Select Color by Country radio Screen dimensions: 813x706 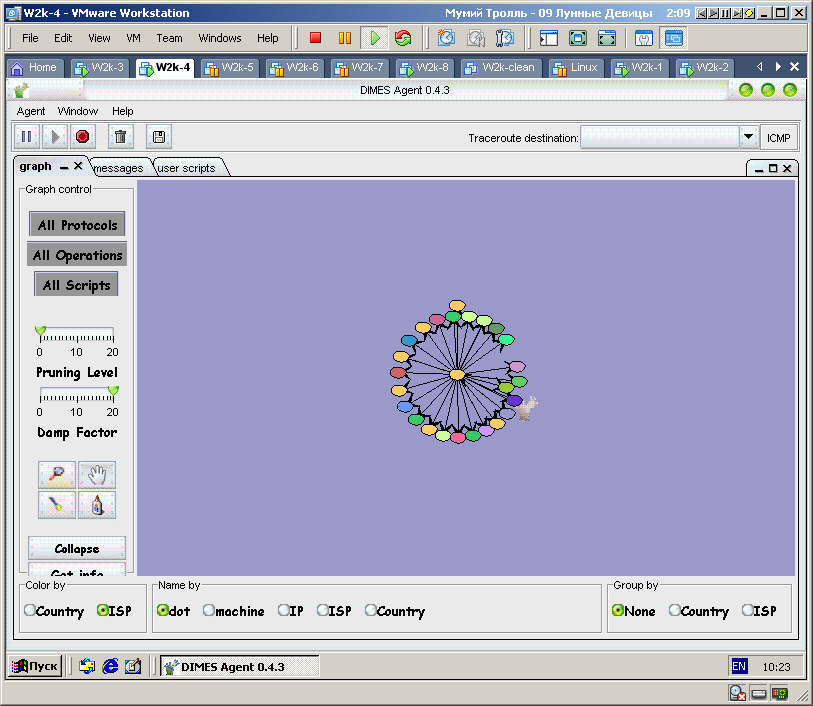(54, 611)
